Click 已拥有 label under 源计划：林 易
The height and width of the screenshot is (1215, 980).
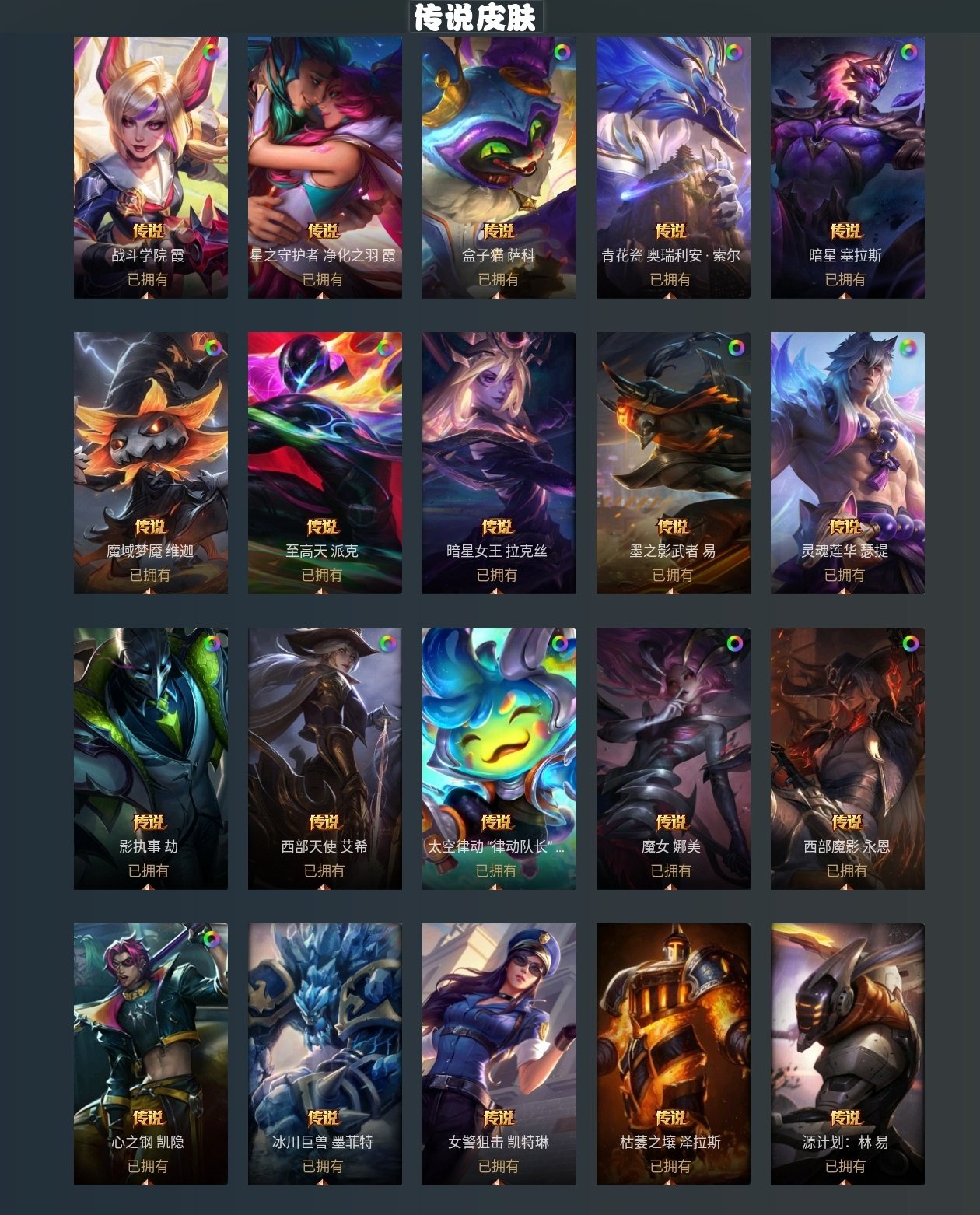pyautogui.click(x=845, y=1166)
